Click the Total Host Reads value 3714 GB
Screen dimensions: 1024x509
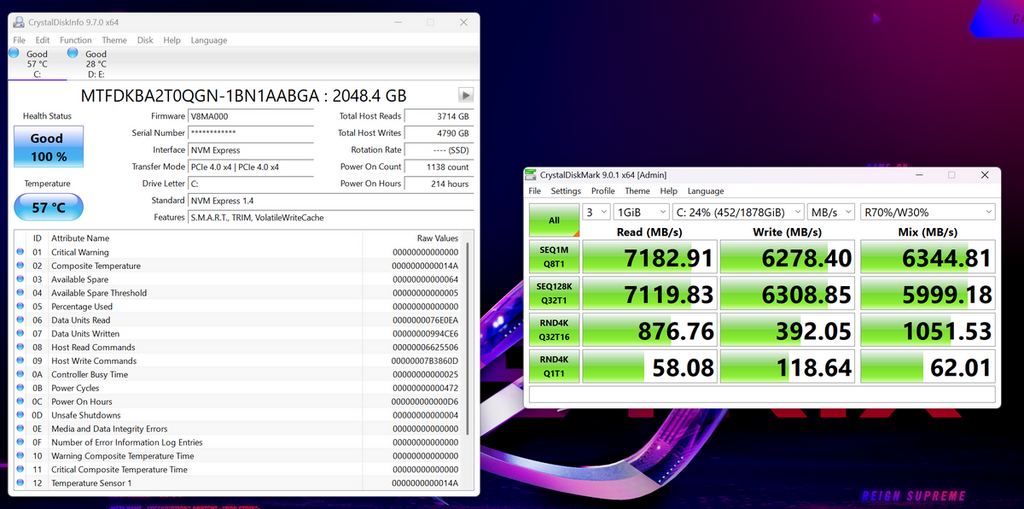click(439, 116)
